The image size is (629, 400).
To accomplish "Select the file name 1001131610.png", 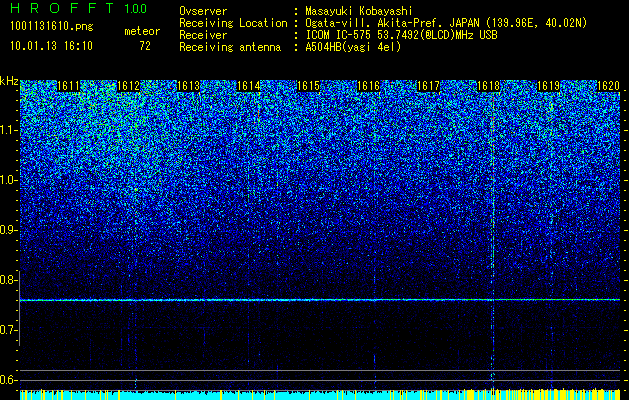I will click(52, 27).
